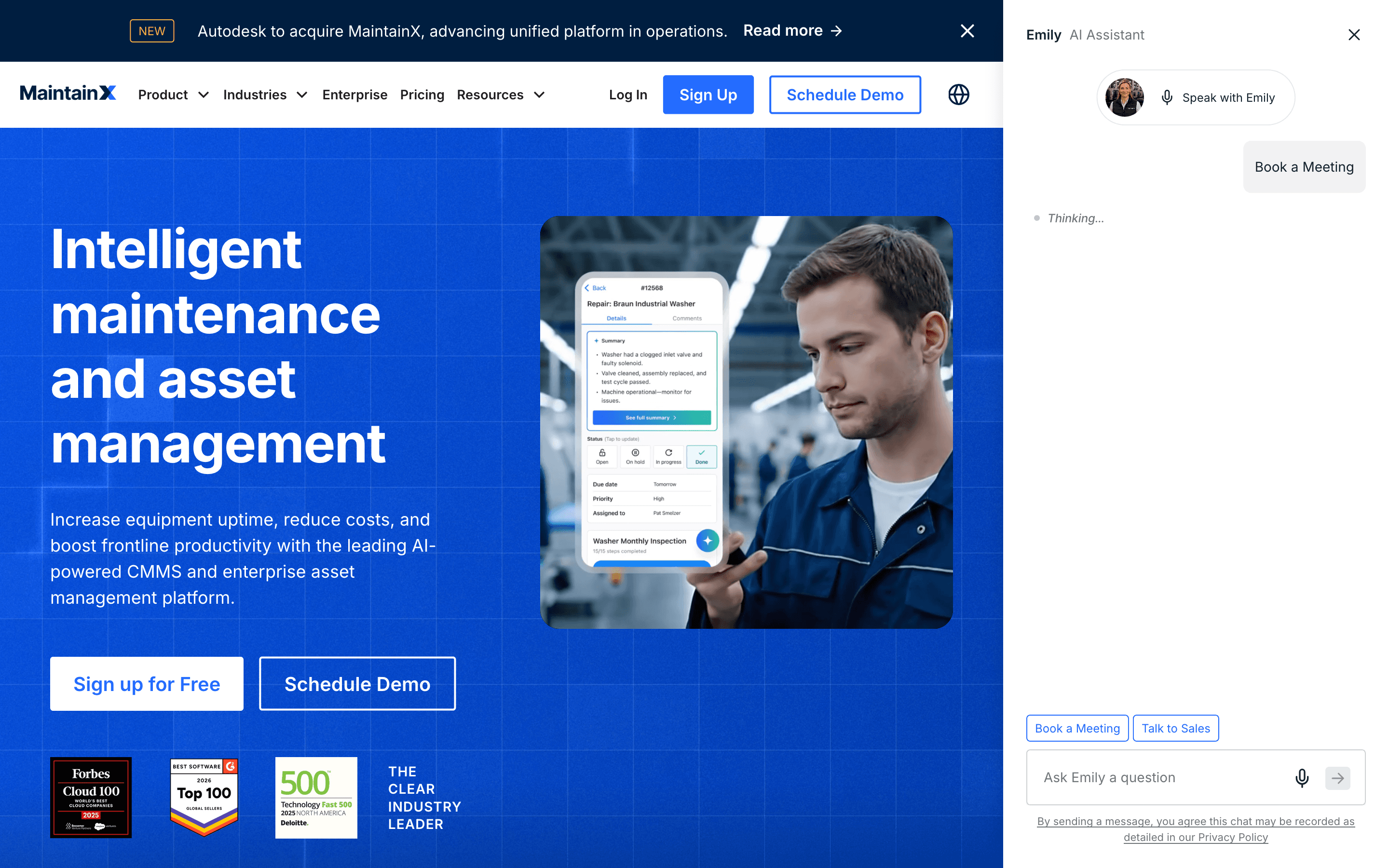The height and width of the screenshot is (868, 1389).
Task: Click the Speak with Emily button
Action: (1196, 97)
